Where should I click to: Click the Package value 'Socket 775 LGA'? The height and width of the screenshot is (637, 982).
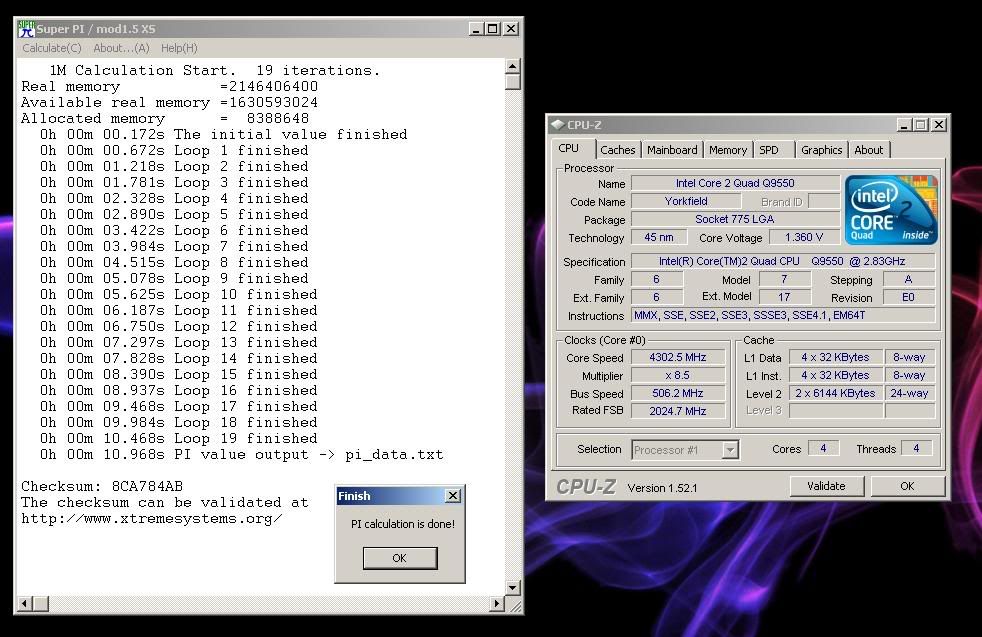tap(735, 219)
